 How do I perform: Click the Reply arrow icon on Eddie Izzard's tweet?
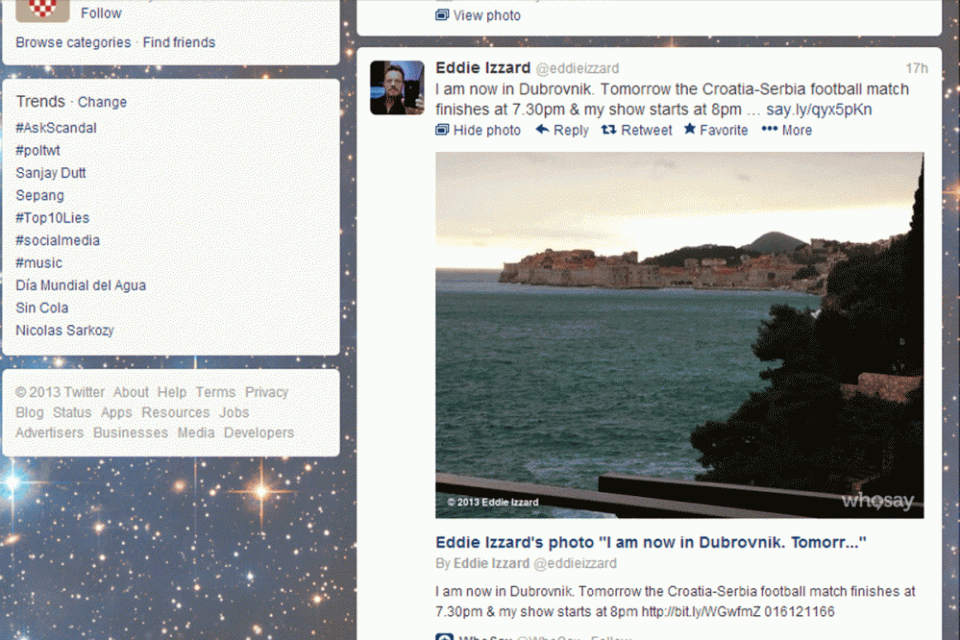click(x=542, y=129)
